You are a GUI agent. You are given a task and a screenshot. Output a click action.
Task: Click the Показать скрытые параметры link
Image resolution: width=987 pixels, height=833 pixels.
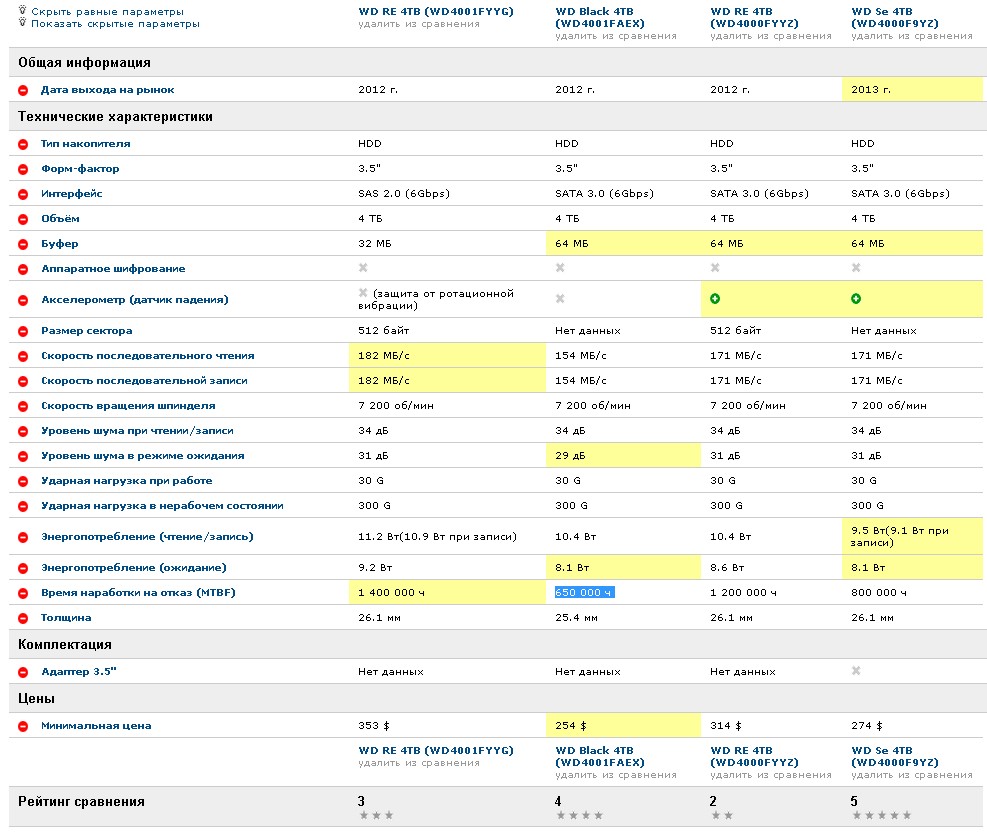pyautogui.click(x=116, y=24)
